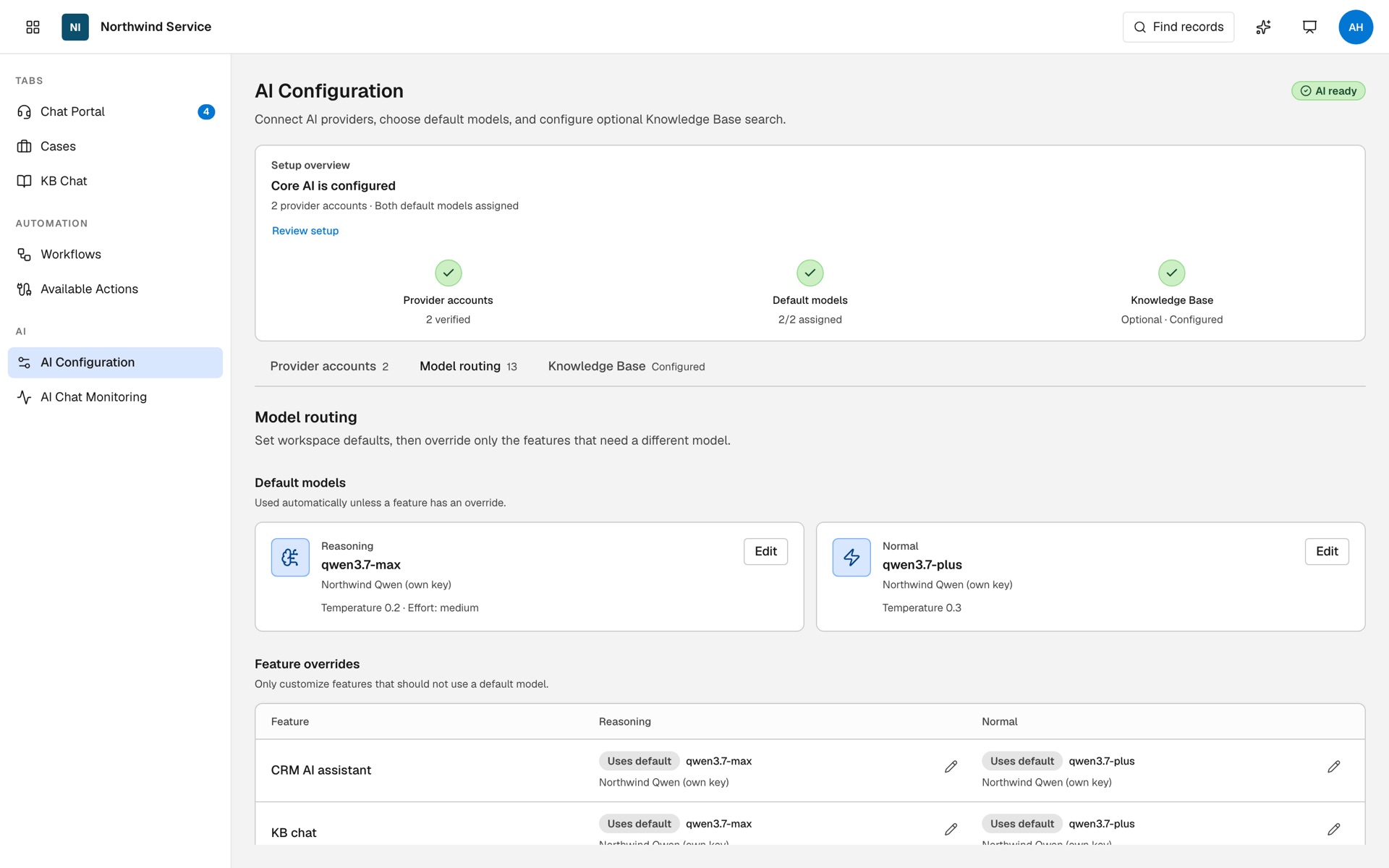Open Available Actions sidebar item
This screenshot has height=868, width=1389.
point(115,289)
